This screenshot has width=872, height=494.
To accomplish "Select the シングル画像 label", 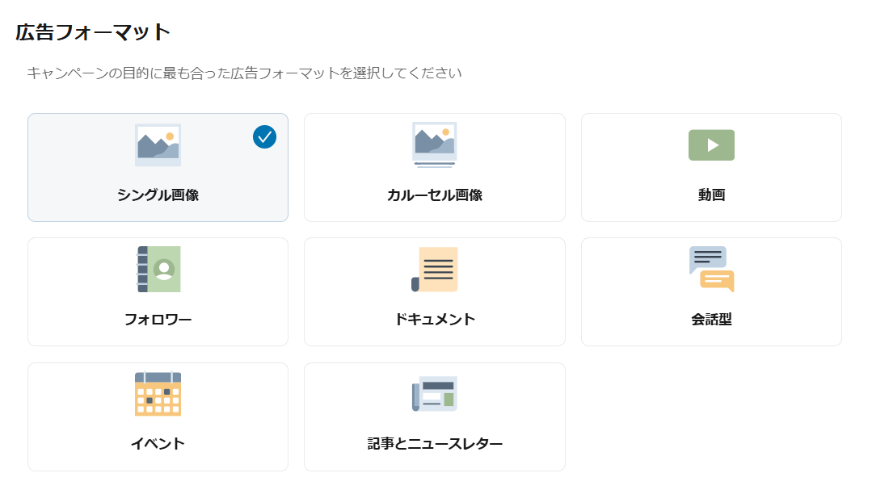I will [158, 195].
